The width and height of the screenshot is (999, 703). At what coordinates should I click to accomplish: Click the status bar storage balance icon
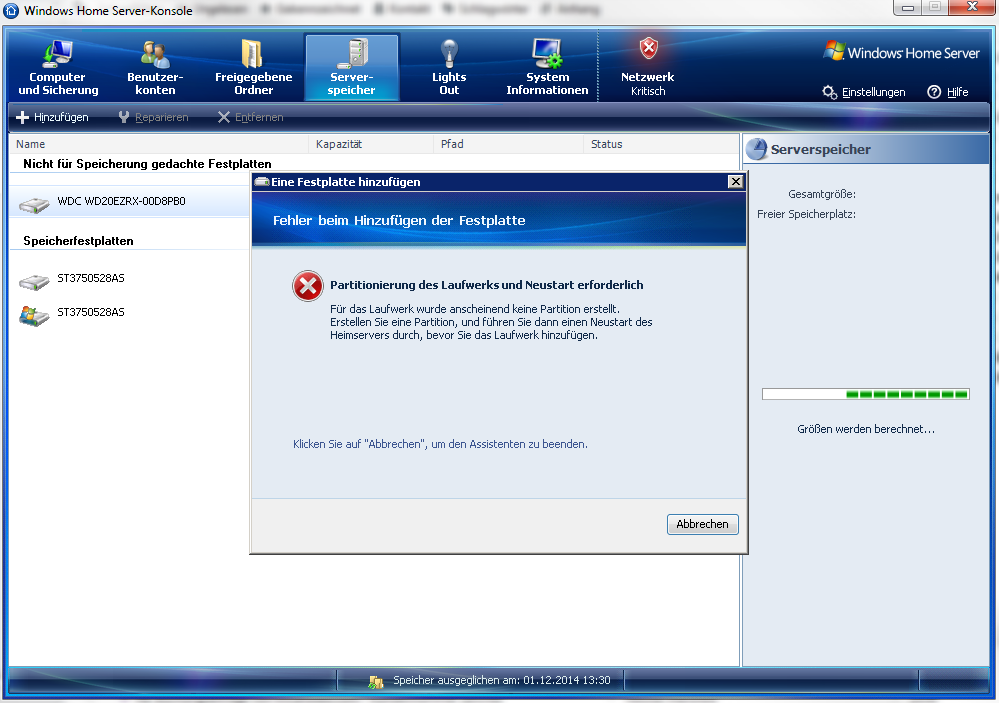point(376,682)
